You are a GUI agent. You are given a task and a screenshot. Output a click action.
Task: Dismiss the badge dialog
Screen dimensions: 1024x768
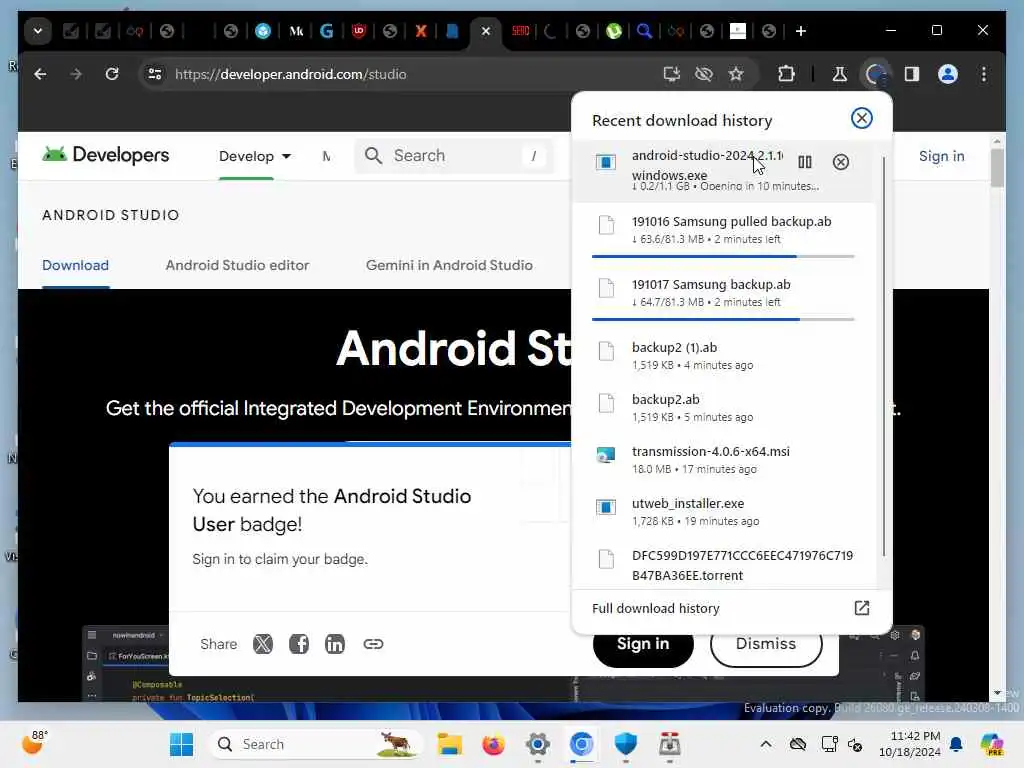coord(765,645)
